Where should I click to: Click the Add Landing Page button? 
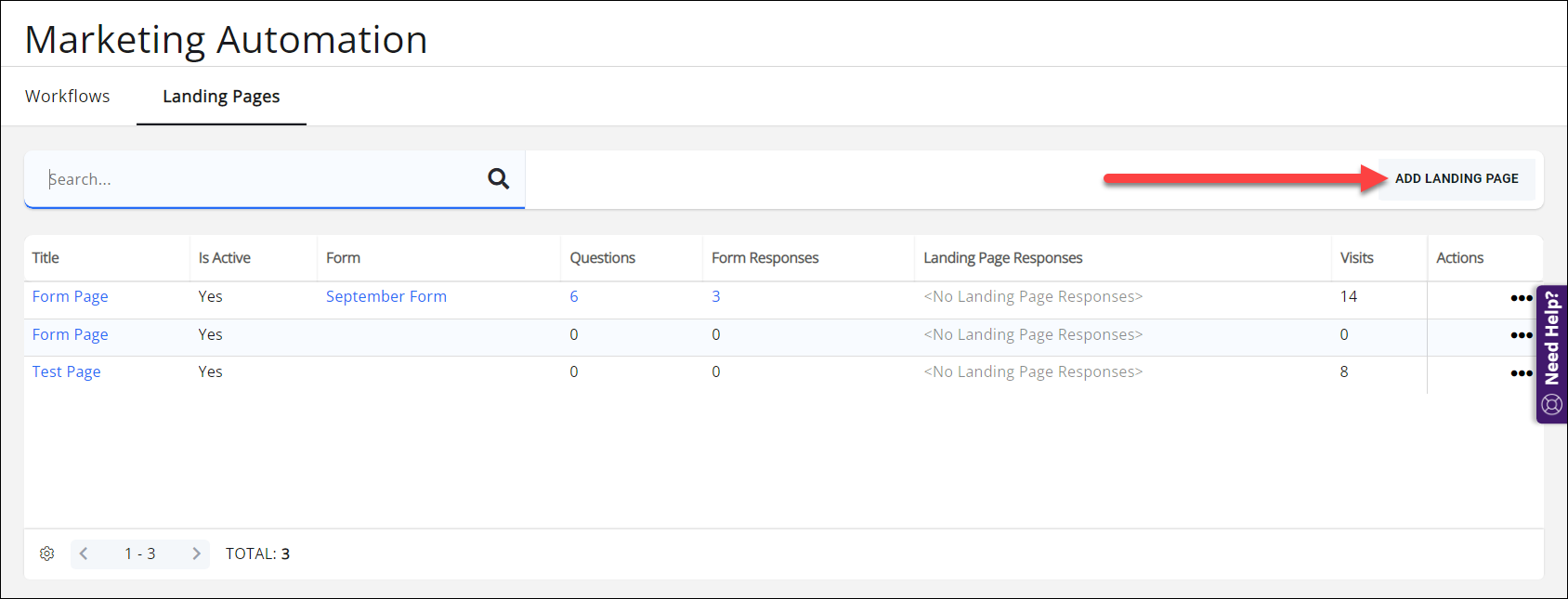(x=1456, y=178)
